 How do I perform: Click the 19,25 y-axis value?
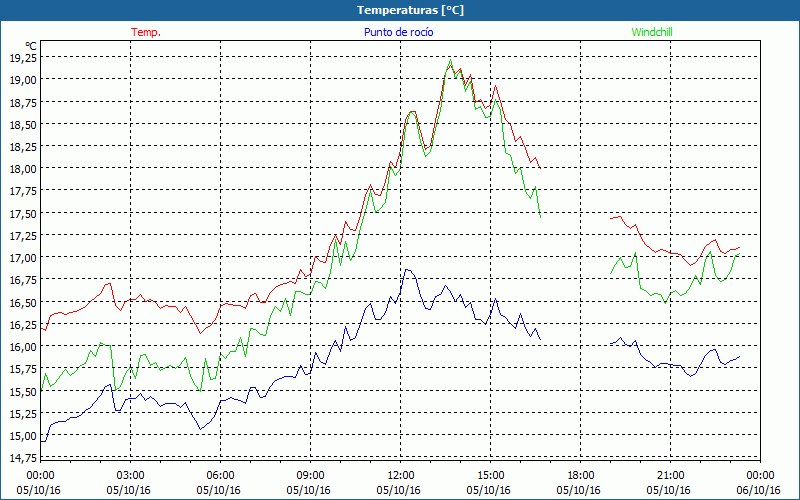pyautogui.click(x=23, y=58)
